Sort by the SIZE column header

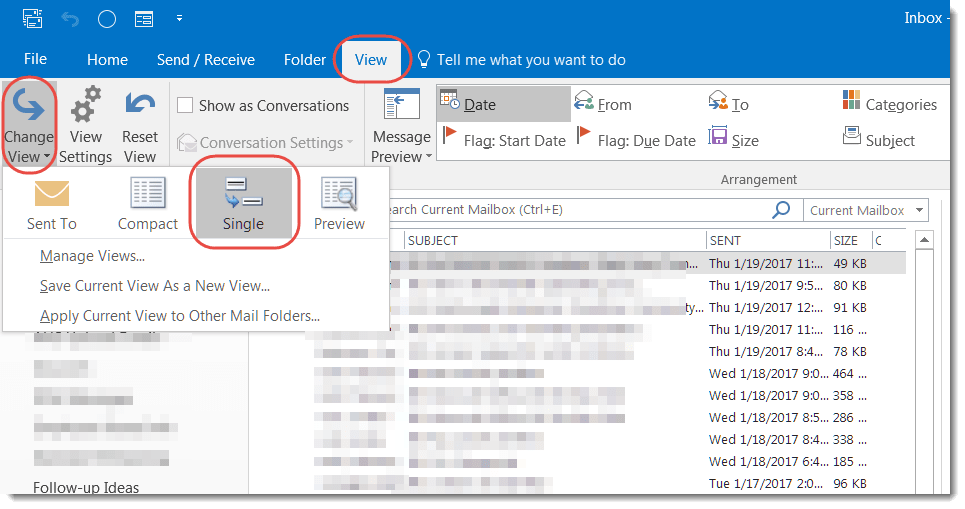tap(851, 240)
